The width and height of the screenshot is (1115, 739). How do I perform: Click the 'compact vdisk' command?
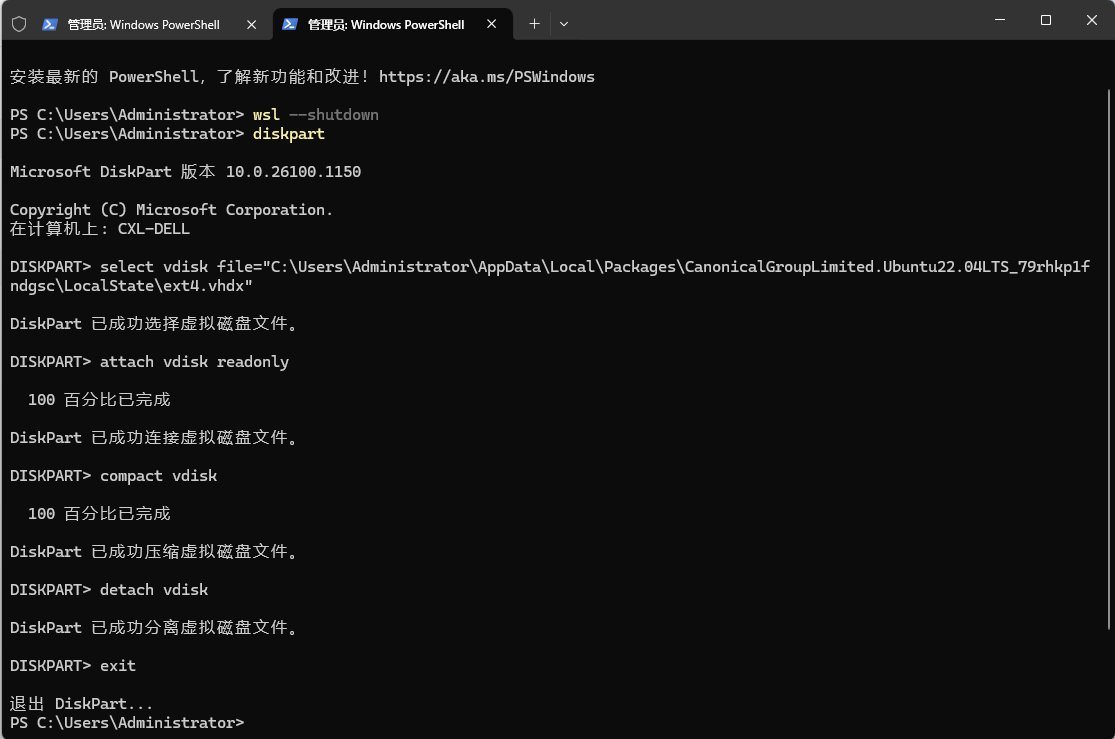tap(159, 476)
